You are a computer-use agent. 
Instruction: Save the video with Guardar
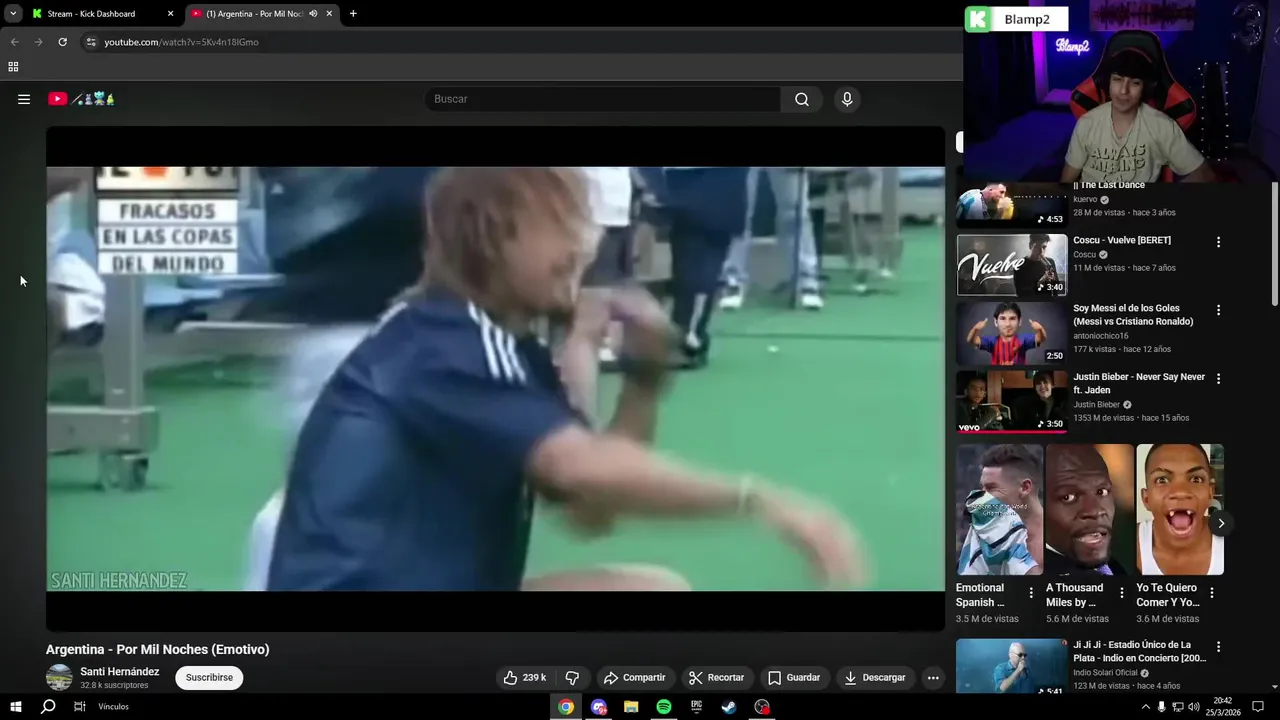pyautogui.click(x=794, y=677)
